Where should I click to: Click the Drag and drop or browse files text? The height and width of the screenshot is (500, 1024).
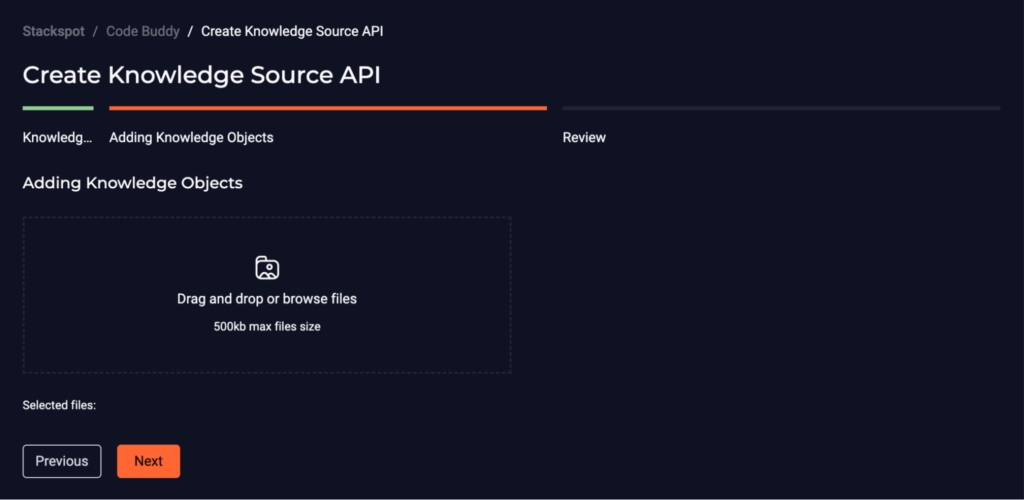pos(267,299)
